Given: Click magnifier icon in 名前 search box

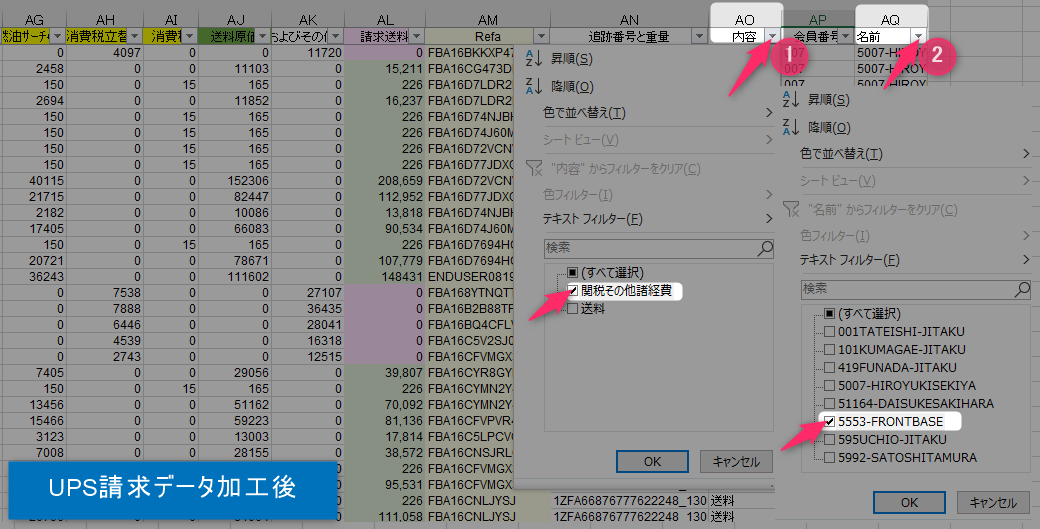Looking at the screenshot, I should [1023, 289].
